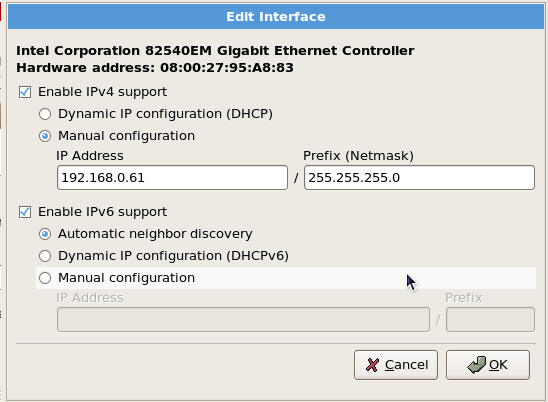Toggle the Enable IPv4 support checkbox

click(25, 92)
